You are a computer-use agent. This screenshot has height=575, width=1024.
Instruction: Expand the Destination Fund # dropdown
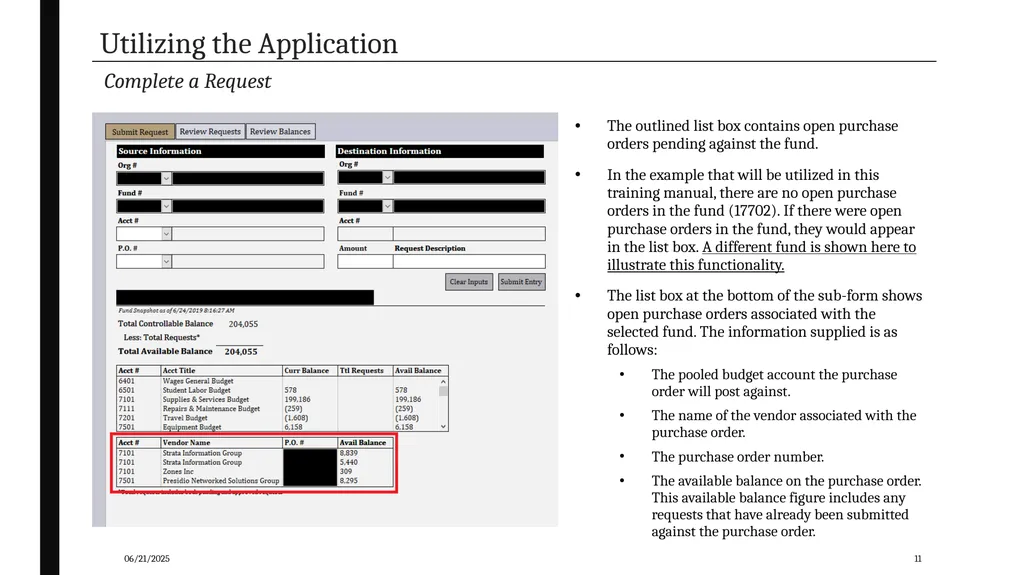click(x=387, y=206)
